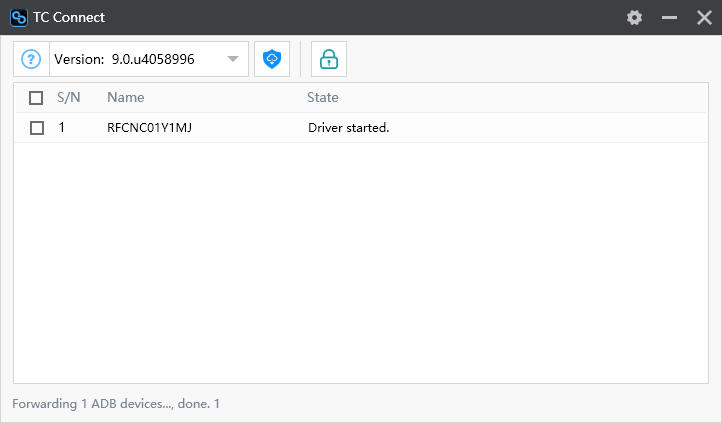
Task: Check the box for device RFCNC01Y1MJ
Action: 37,127
